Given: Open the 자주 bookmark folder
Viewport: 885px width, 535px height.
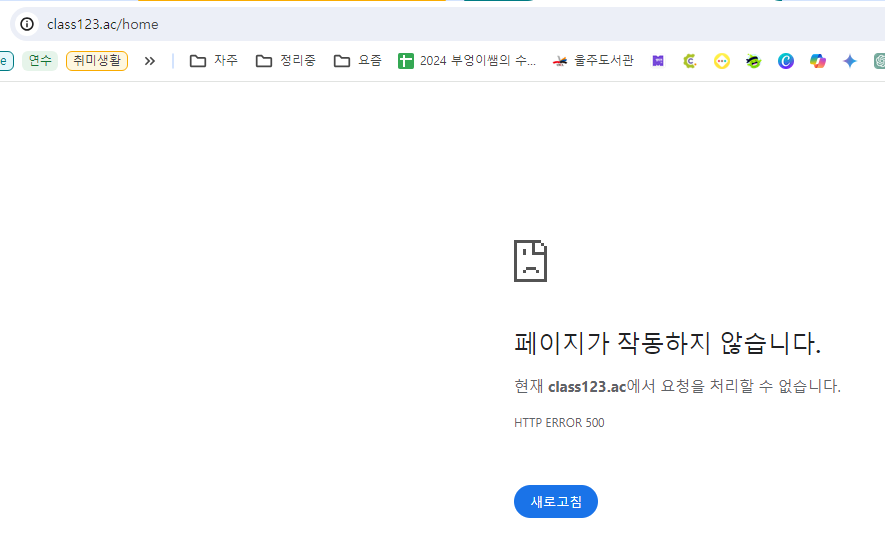Looking at the screenshot, I should coord(214,61).
